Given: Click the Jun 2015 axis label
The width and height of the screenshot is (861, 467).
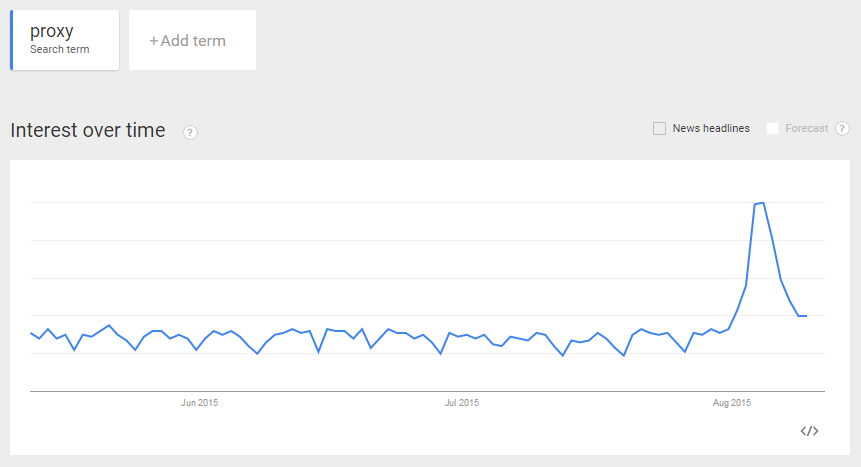Looking at the screenshot, I should [199, 403].
